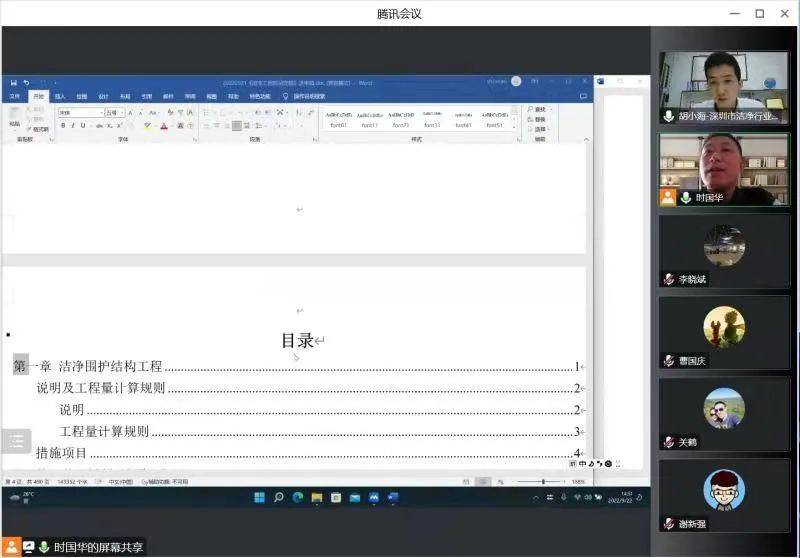
Task: Click the yellow text highlight color tool
Action: point(147,125)
